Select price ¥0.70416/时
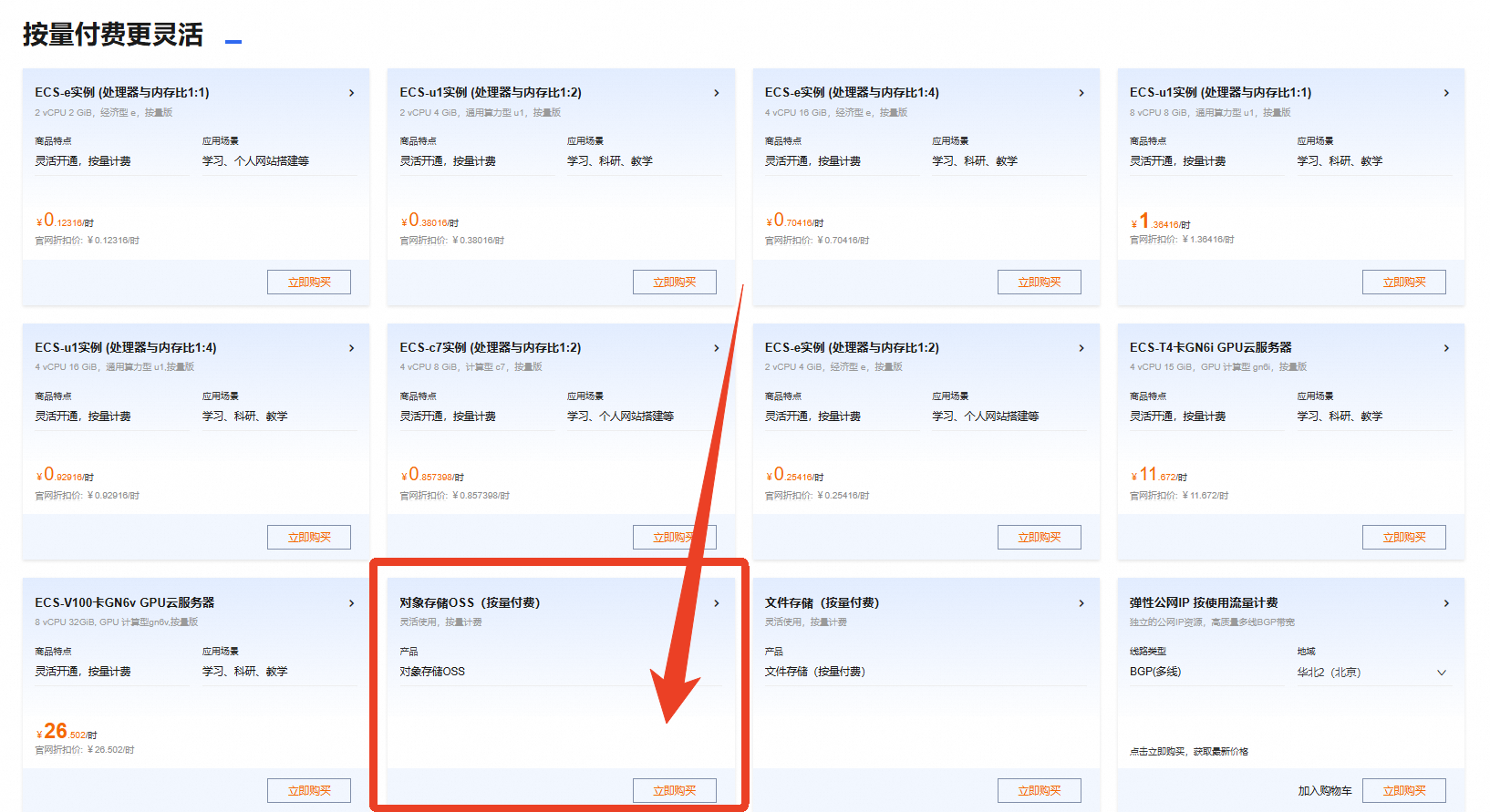The width and height of the screenshot is (1490, 812). [x=794, y=221]
